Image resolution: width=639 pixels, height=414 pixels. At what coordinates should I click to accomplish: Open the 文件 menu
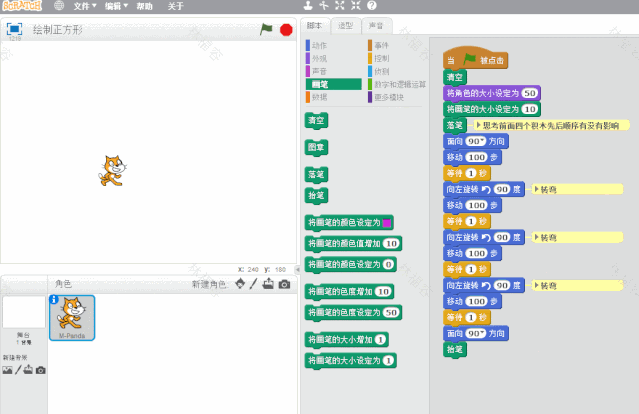click(x=84, y=6)
